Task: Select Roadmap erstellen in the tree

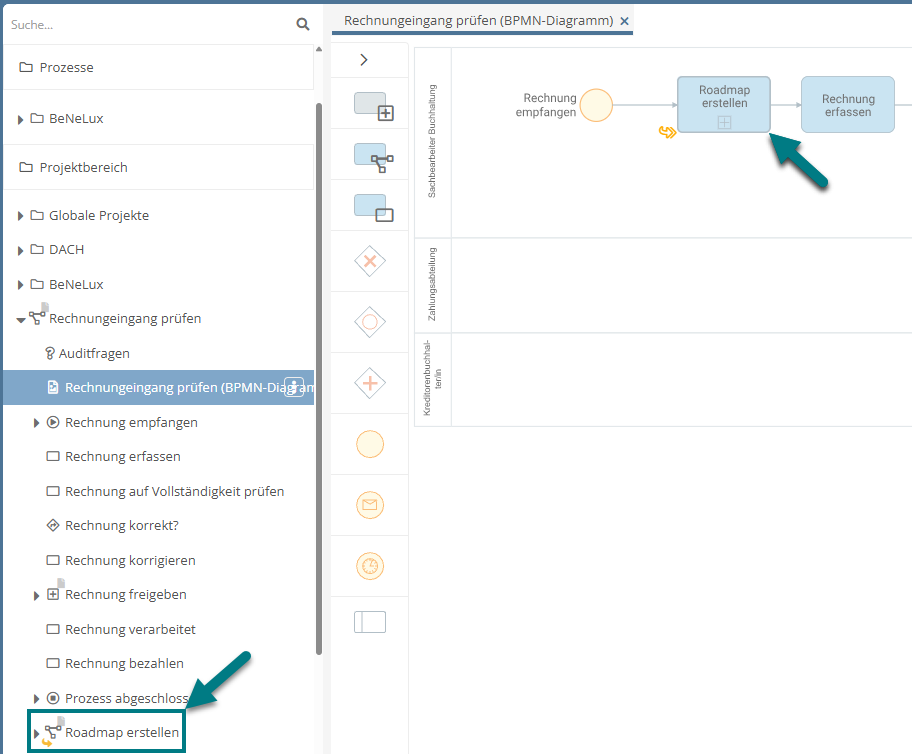Action: 122,732
